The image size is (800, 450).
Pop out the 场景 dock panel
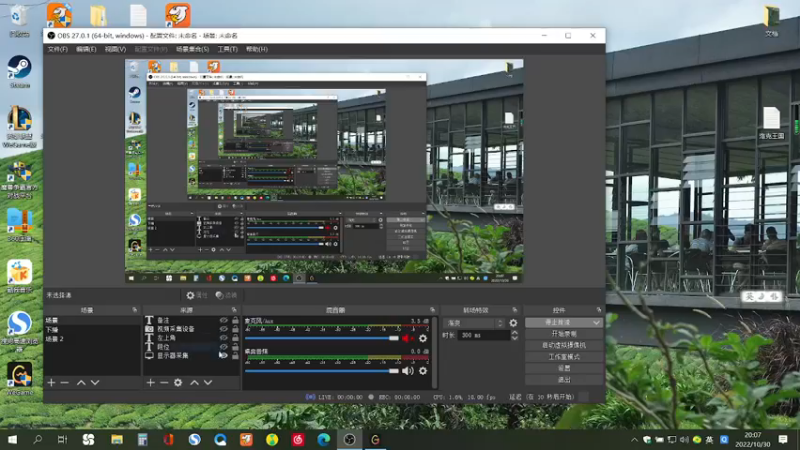click(135, 310)
